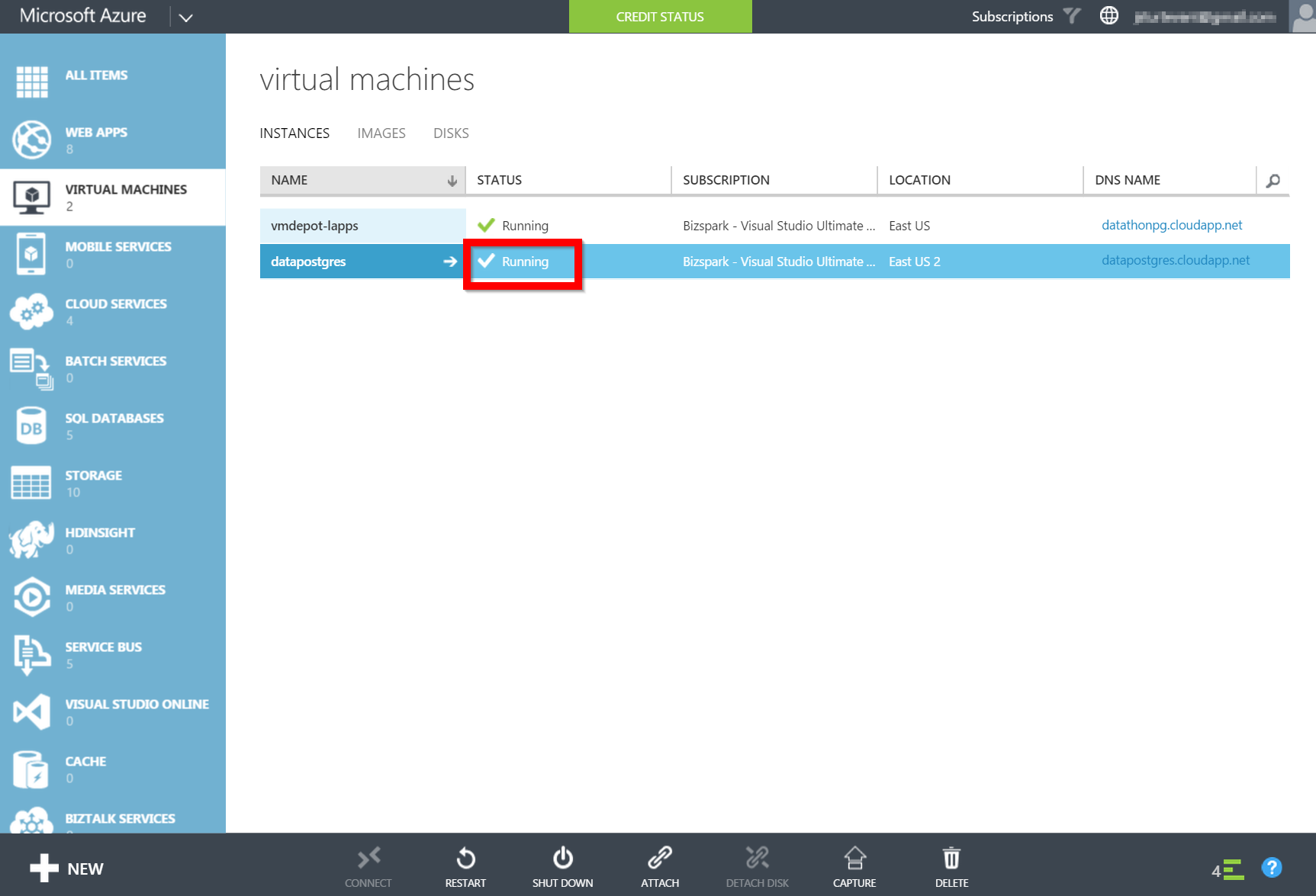Show the notifications list with count 4
1316x896 pixels.
[1228, 869]
